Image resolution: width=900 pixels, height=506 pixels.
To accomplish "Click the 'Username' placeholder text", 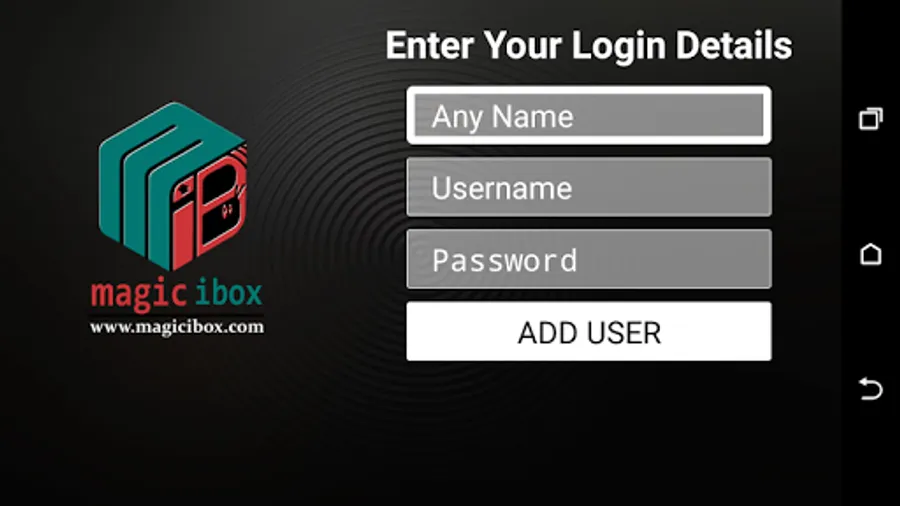I will coord(502,189).
